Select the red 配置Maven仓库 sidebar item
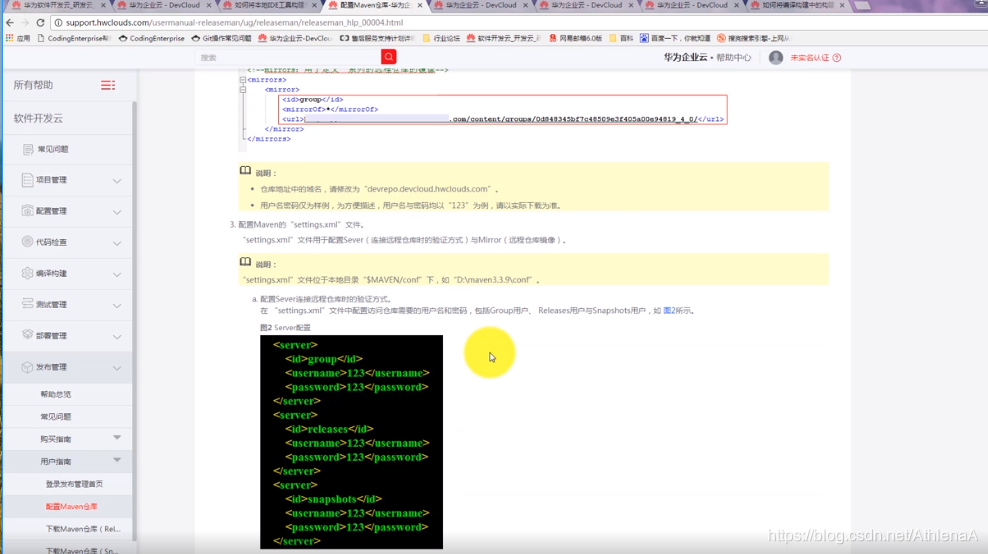 (x=71, y=507)
